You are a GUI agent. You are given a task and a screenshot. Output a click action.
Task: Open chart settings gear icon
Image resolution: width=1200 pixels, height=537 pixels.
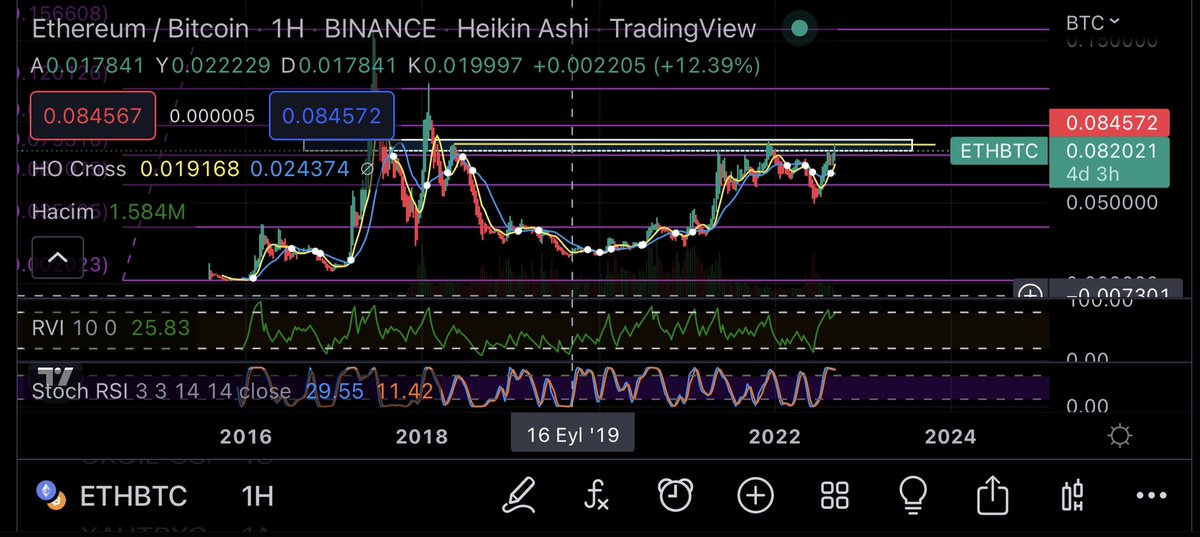click(x=1120, y=436)
